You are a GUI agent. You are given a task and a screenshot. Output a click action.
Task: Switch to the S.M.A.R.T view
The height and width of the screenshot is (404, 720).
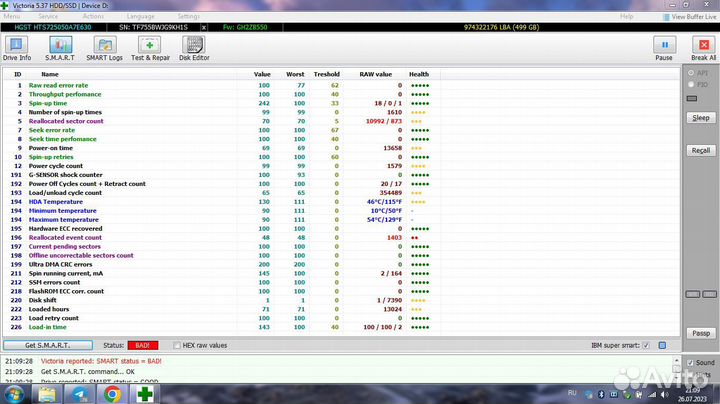(x=59, y=49)
